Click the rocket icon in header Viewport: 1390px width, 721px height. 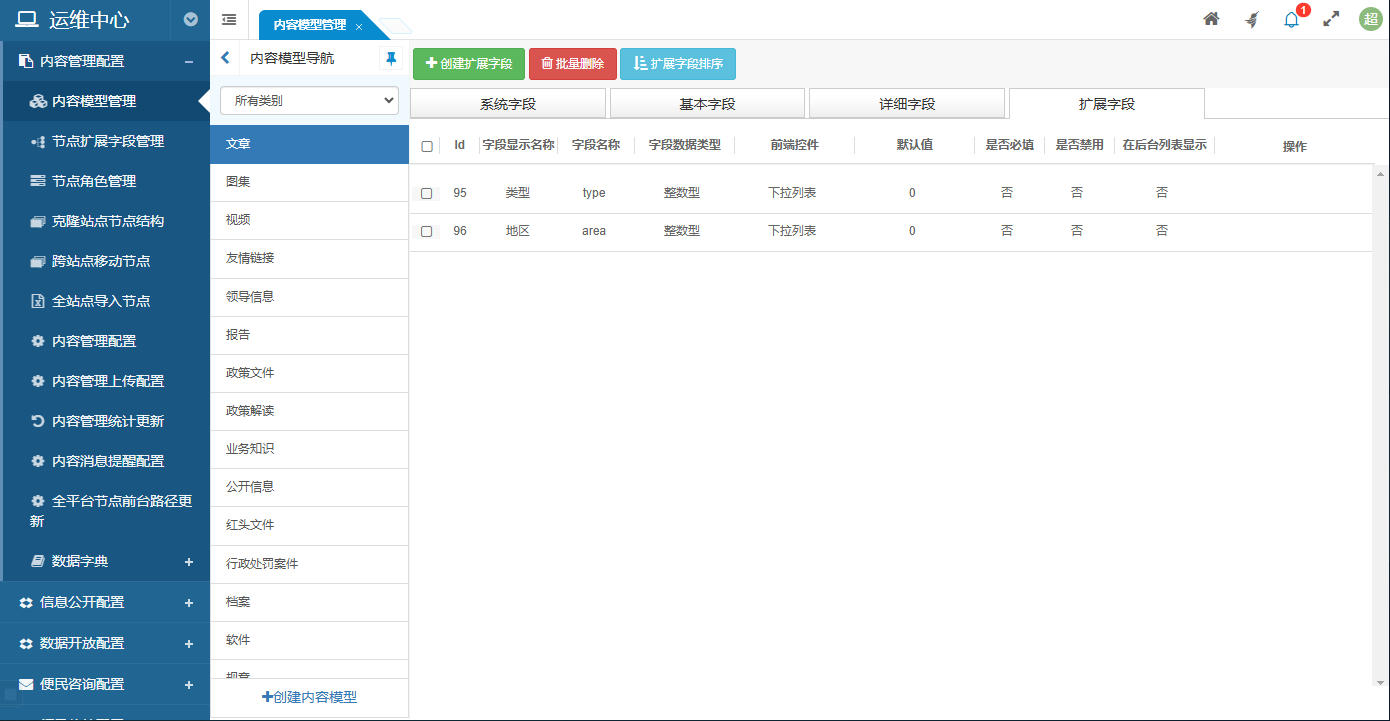(1252, 19)
